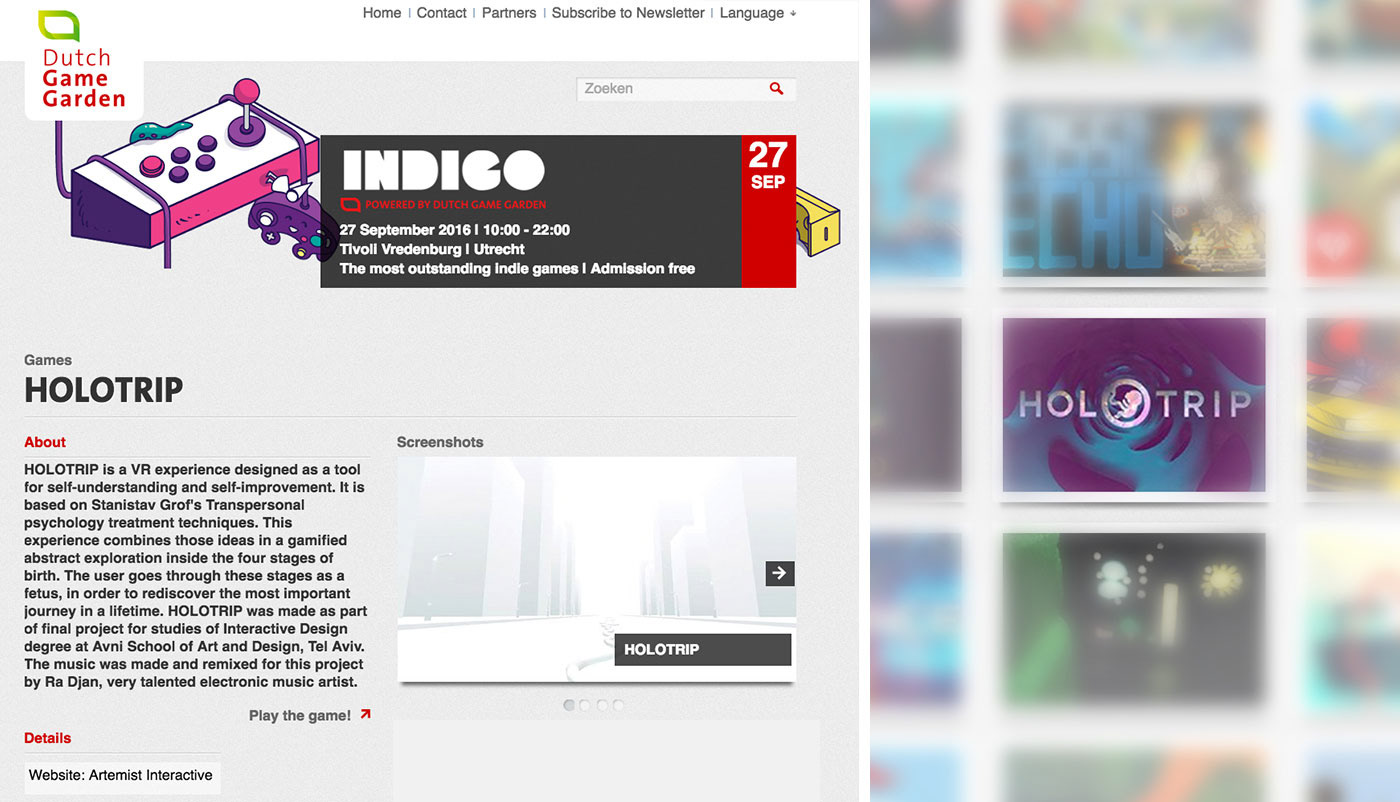1400x802 pixels.
Task: Open the Partners menu item
Action: coord(509,13)
